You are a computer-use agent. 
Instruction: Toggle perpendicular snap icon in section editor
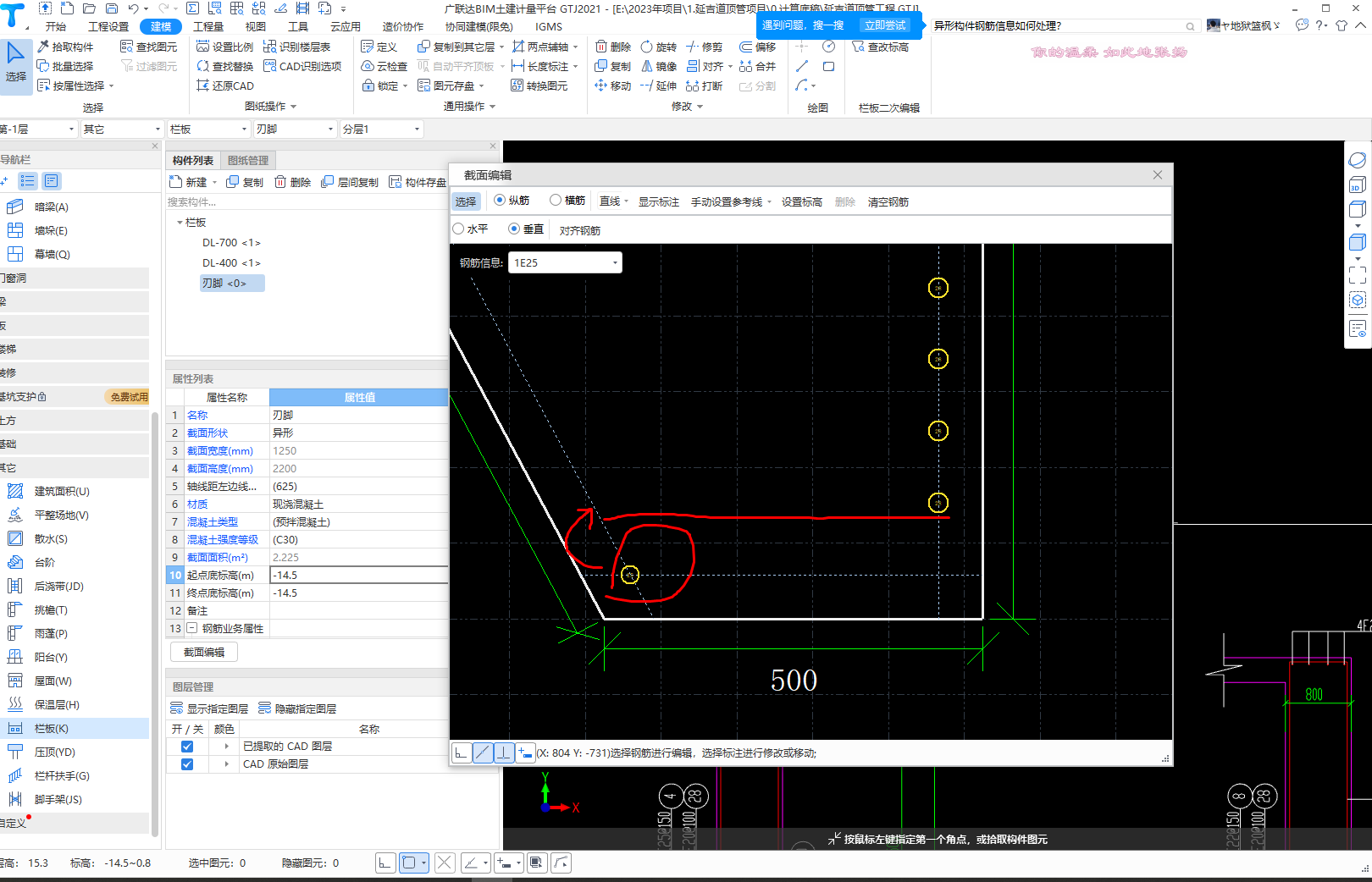pyautogui.click(x=504, y=752)
